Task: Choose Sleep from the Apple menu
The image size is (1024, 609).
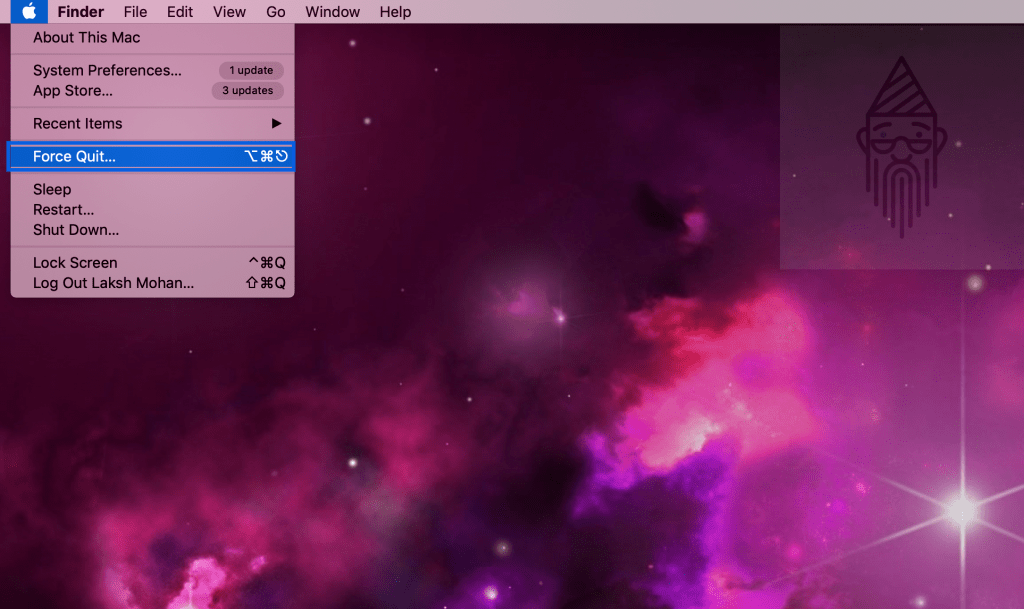Action: [x=152, y=189]
